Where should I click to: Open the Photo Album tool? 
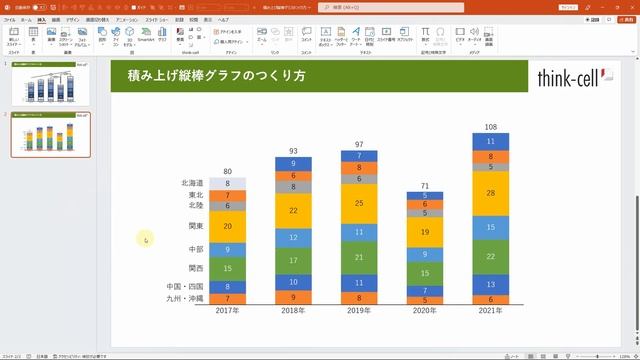[82, 36]
